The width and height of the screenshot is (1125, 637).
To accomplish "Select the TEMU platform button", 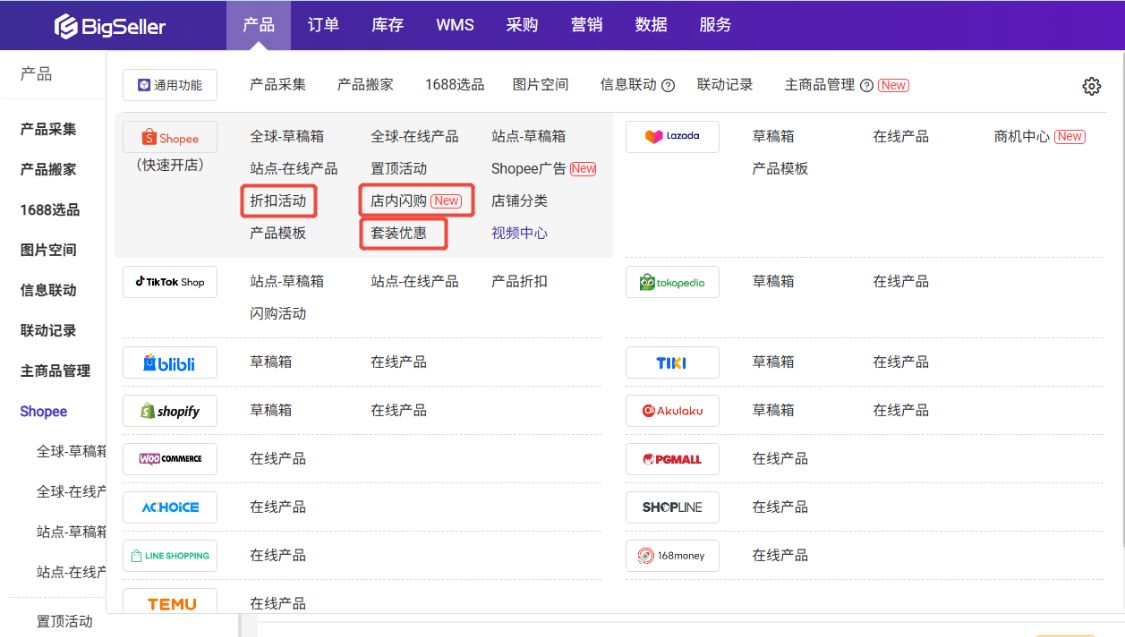I will (170, 603).
